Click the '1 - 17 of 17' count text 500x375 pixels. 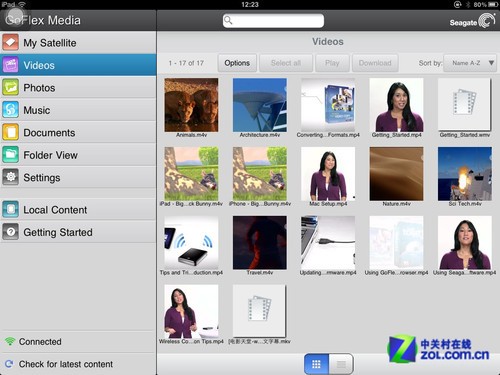[x=186, y=63]
